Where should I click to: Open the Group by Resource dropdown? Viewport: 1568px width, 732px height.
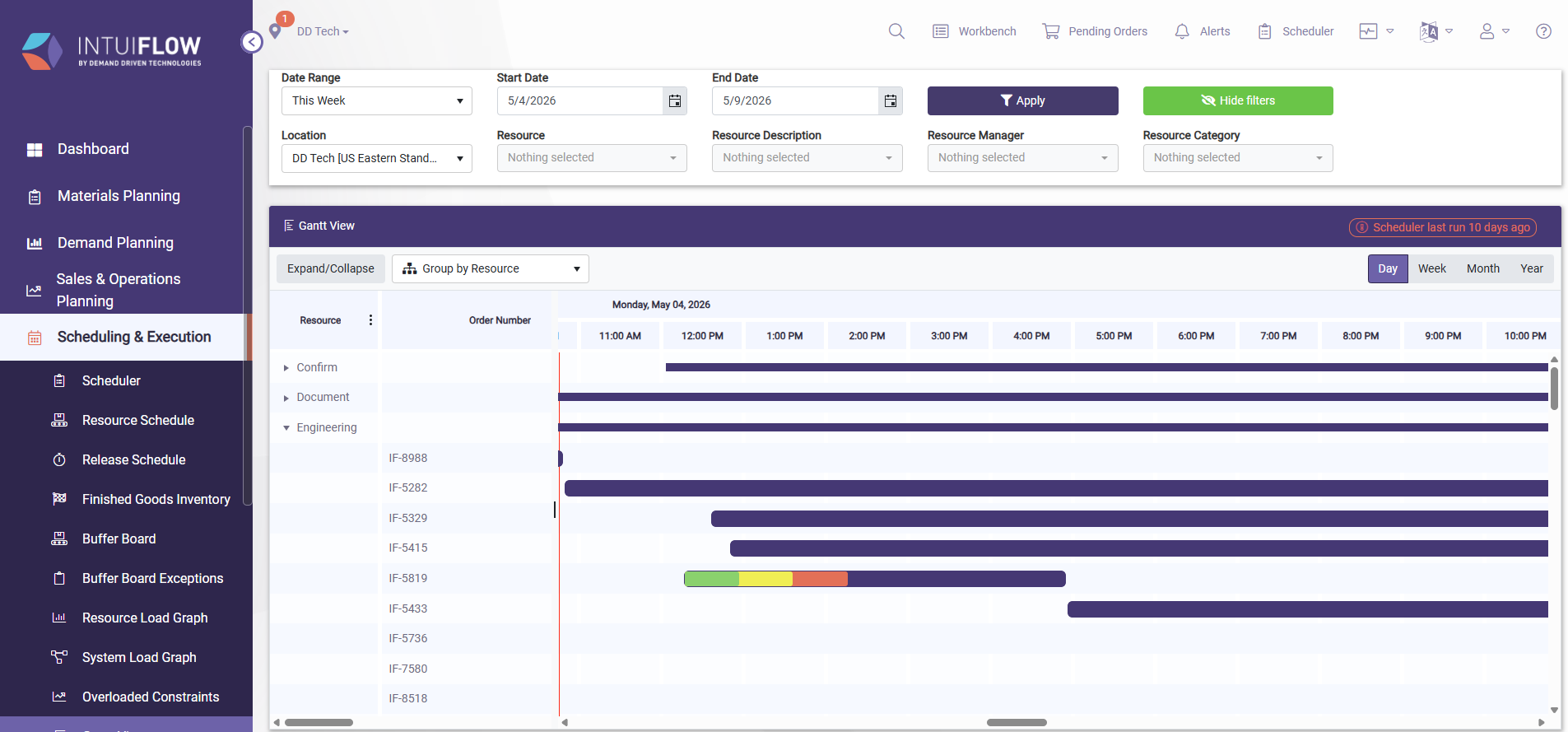[x=490, y=268]
